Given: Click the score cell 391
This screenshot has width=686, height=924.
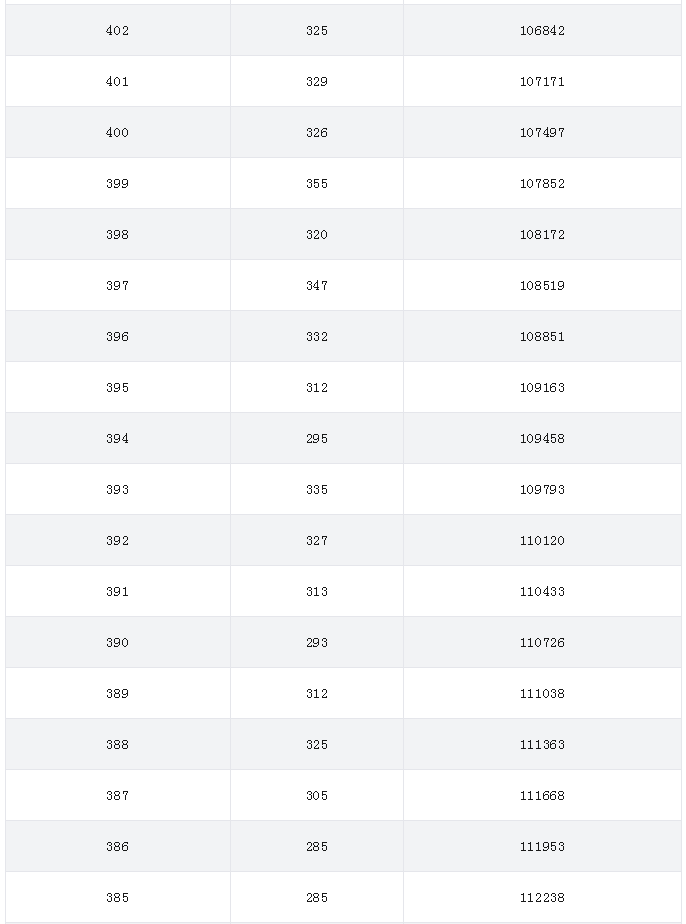Looking at the screenshot, I should [x=117, y=591].
